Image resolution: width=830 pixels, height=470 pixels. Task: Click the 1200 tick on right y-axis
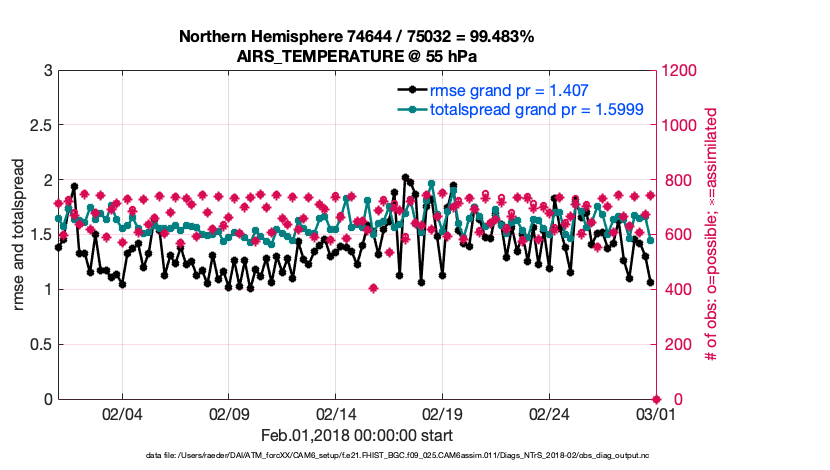[675, 70]
